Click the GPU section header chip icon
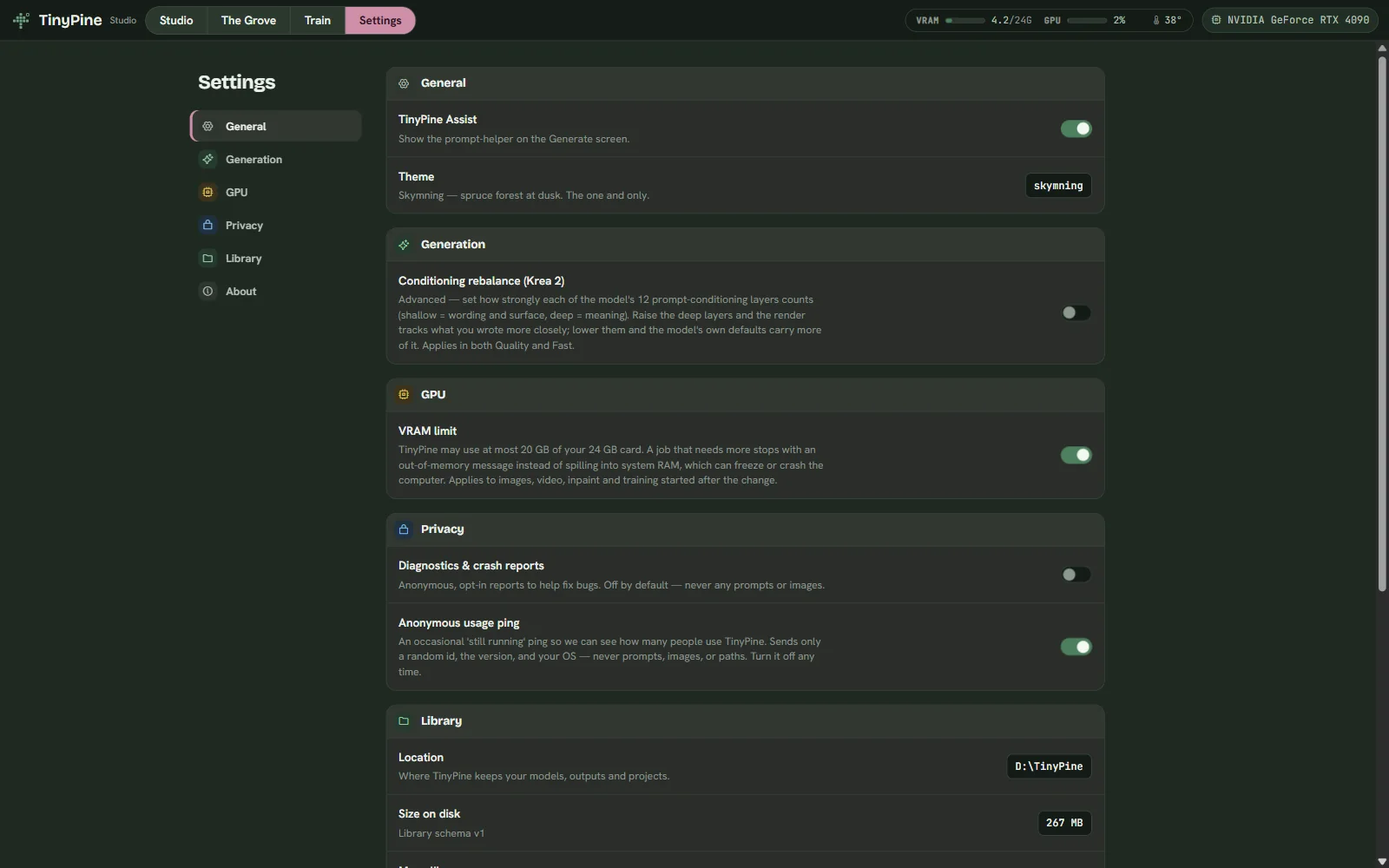This screenshot has height=868, width=1389. click(x=404, y=394)
